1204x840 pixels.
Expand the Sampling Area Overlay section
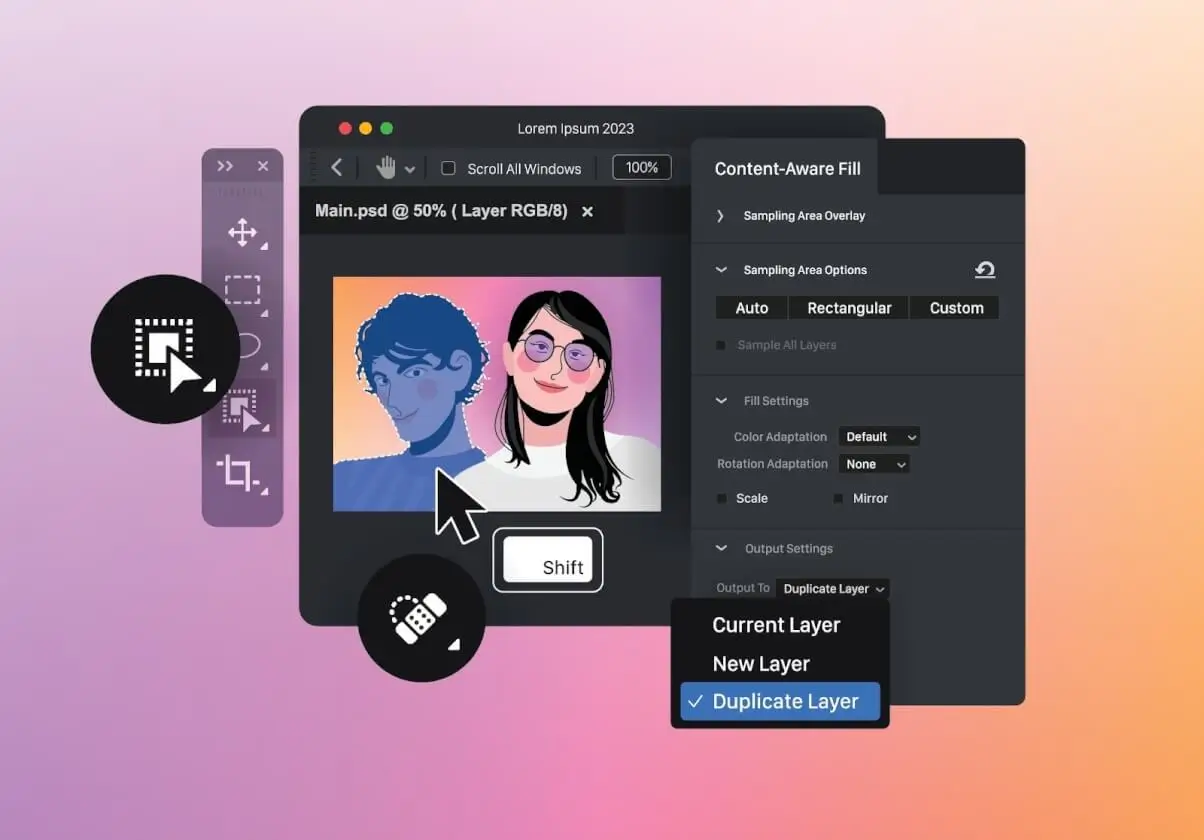pos(720,216)
